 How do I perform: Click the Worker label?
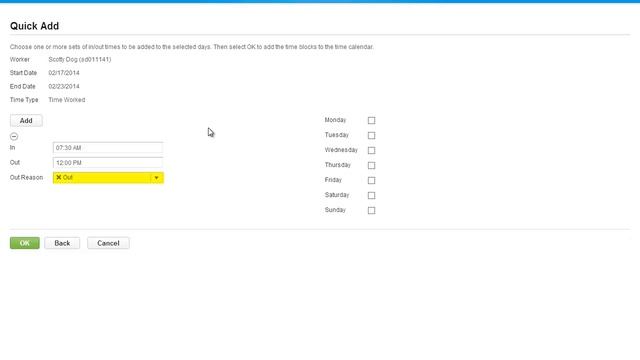tap(20, 60)
